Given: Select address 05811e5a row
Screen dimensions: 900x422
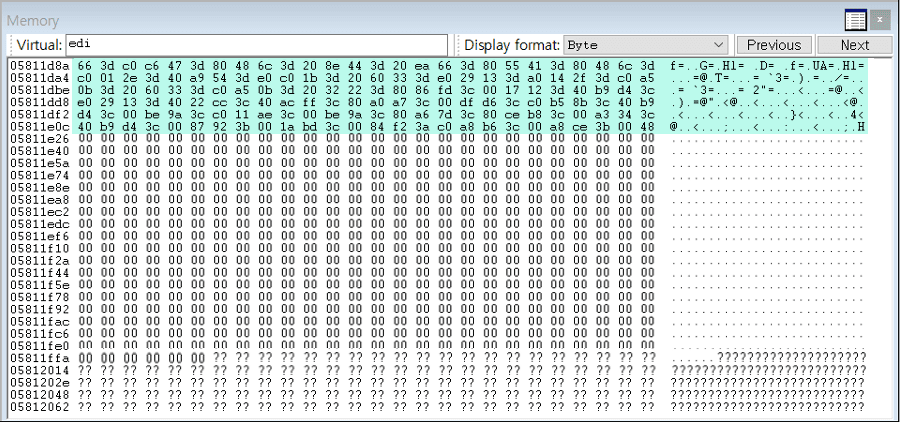Looking at the screenshot, I should 438,162.
